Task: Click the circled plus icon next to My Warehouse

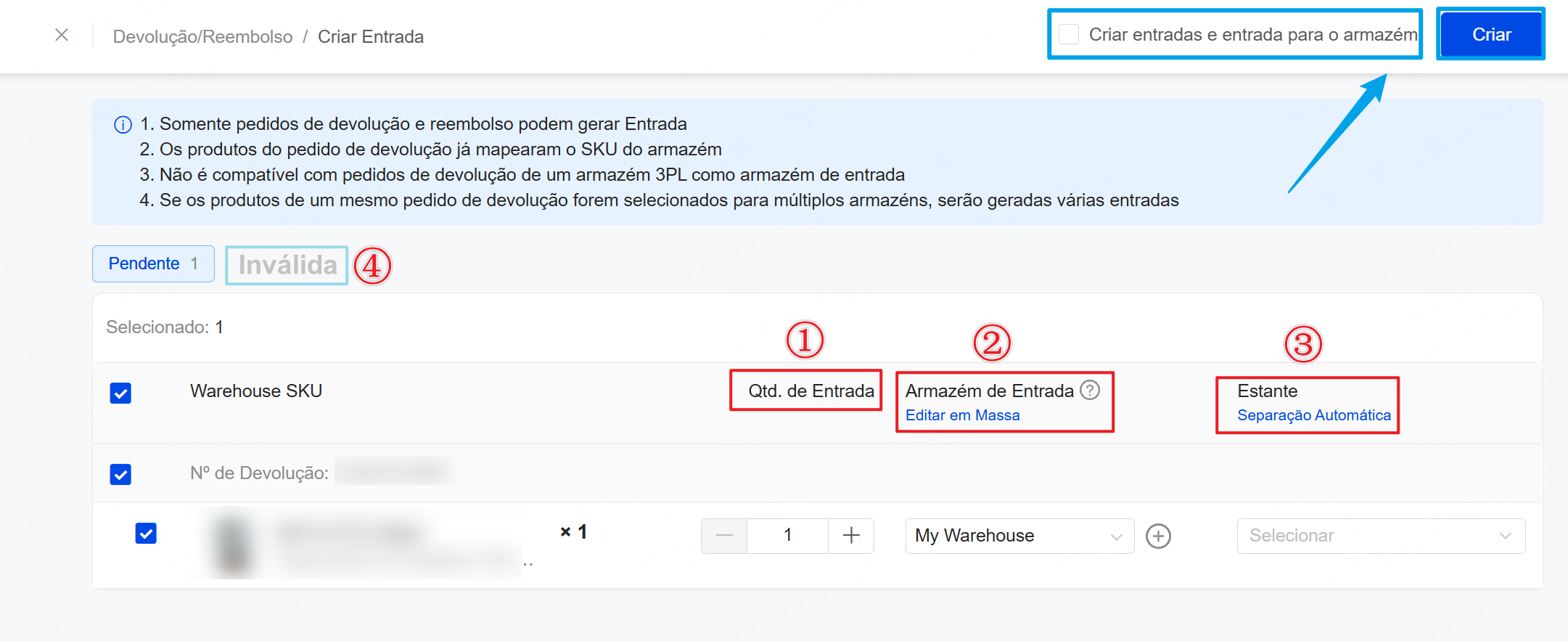Action: coord(1158,536)
